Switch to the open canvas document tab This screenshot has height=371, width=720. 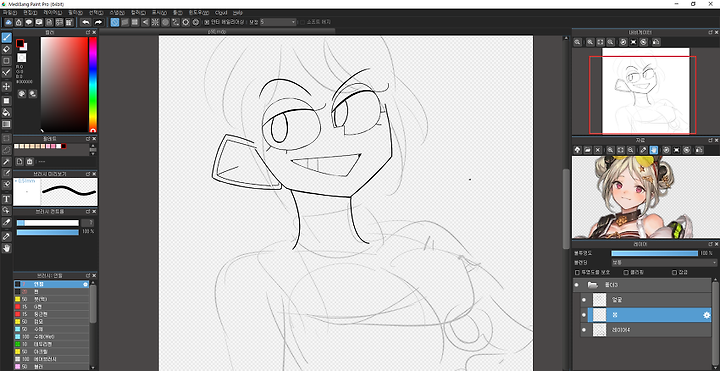coord(217,31)
